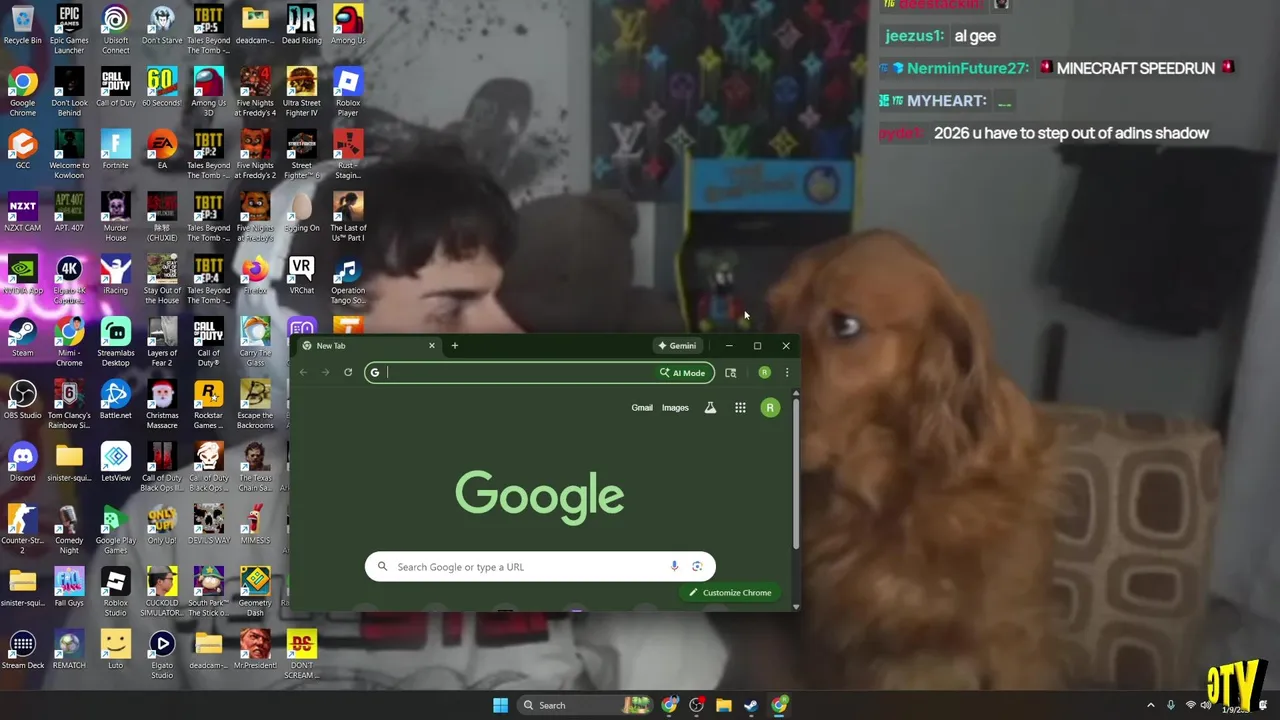The width and height of the screenshot is (1280, 720).
Task: Select the Tales Beyond The Tomb EP:5 icon
Action: pos(208,30)
